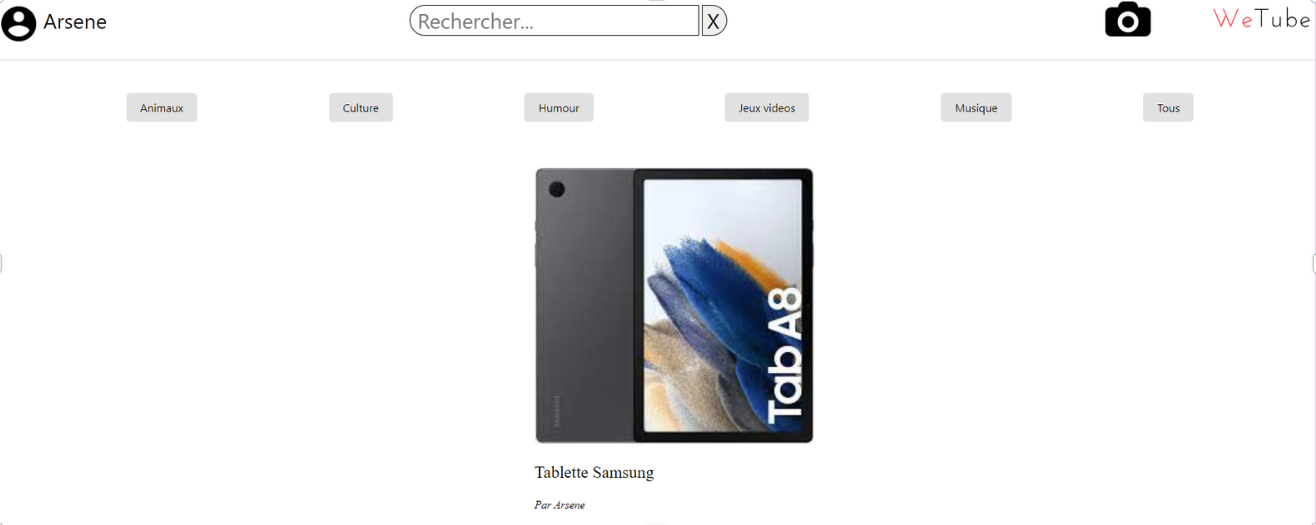
Task: Click the right edge resize handle
Action: tap(1313, 263)
